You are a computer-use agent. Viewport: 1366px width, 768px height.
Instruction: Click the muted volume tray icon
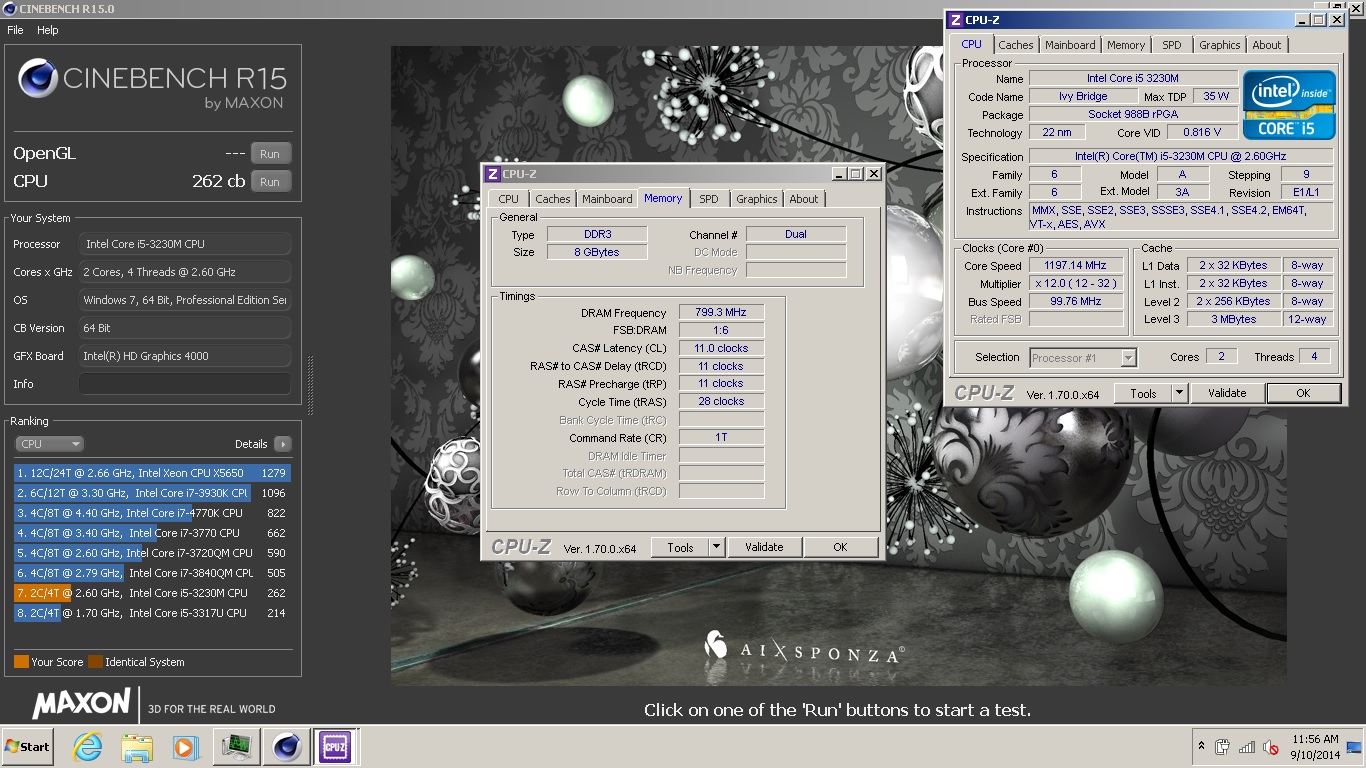point(1271,747)
